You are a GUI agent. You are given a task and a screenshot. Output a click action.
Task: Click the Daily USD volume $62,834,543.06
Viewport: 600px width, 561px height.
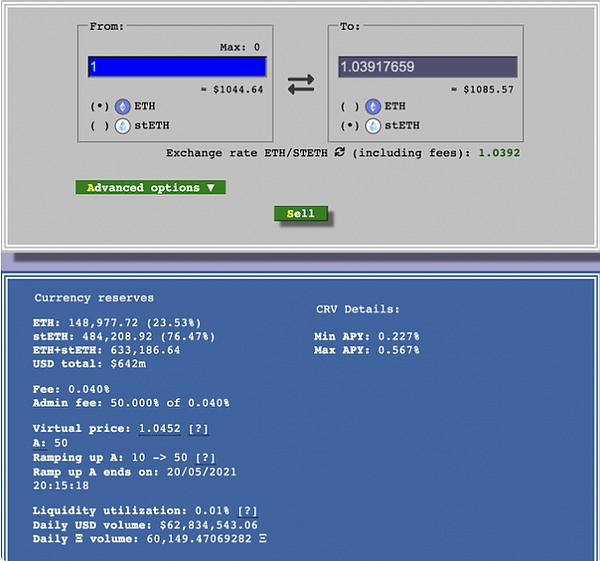click(145, 525)
